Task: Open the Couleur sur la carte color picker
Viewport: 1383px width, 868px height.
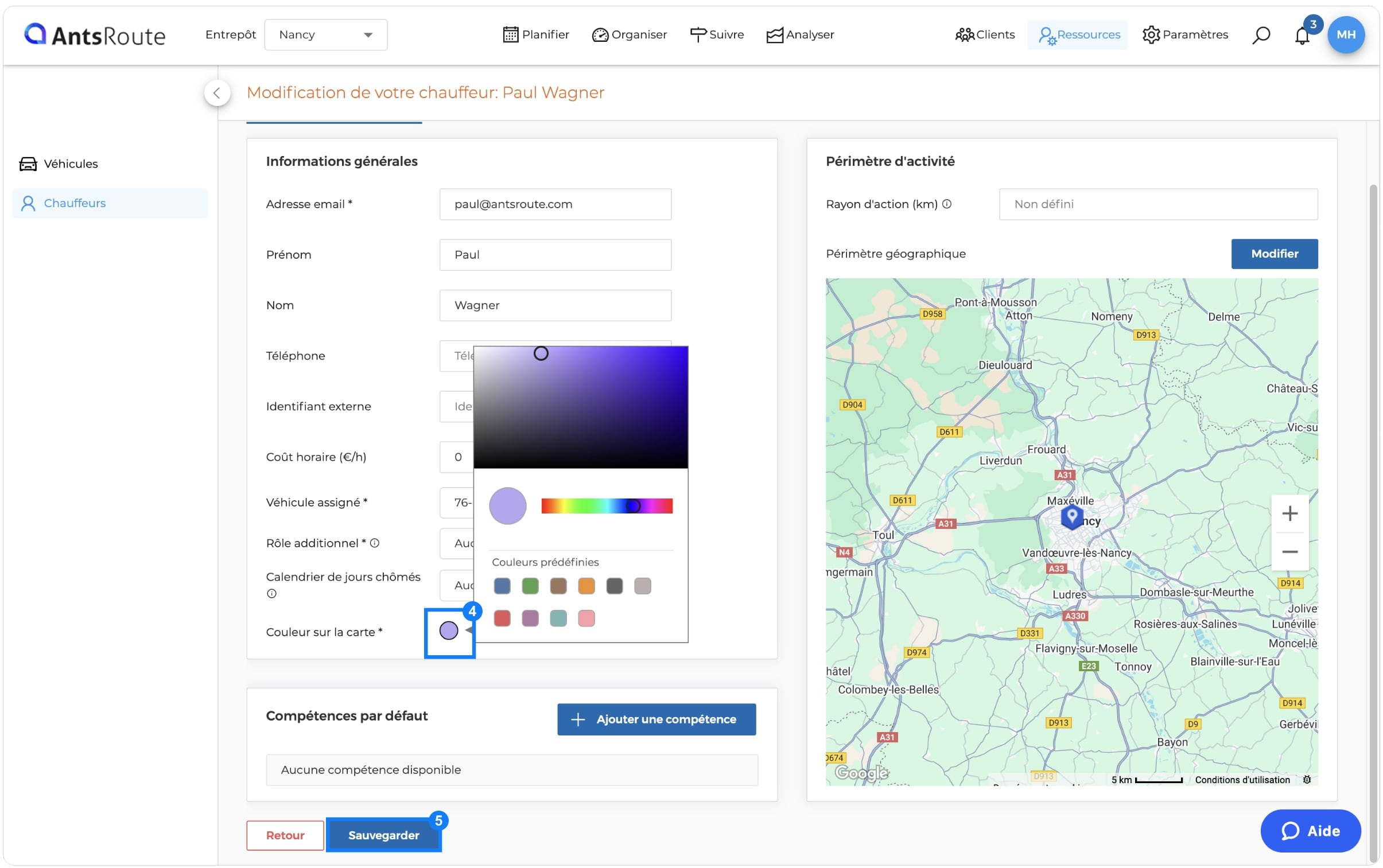Action: (448, 630)
